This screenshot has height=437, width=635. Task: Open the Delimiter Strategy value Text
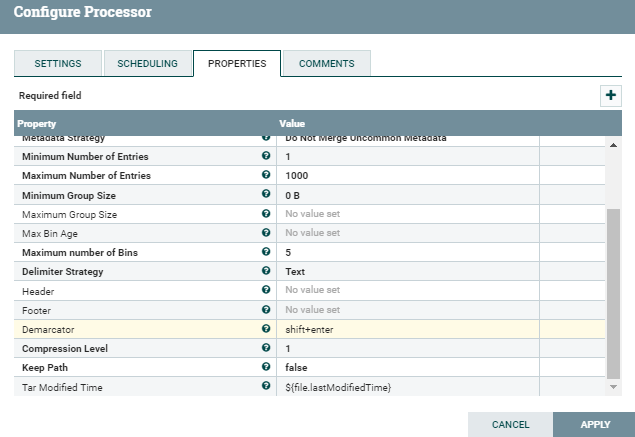(x=408, y=271)
